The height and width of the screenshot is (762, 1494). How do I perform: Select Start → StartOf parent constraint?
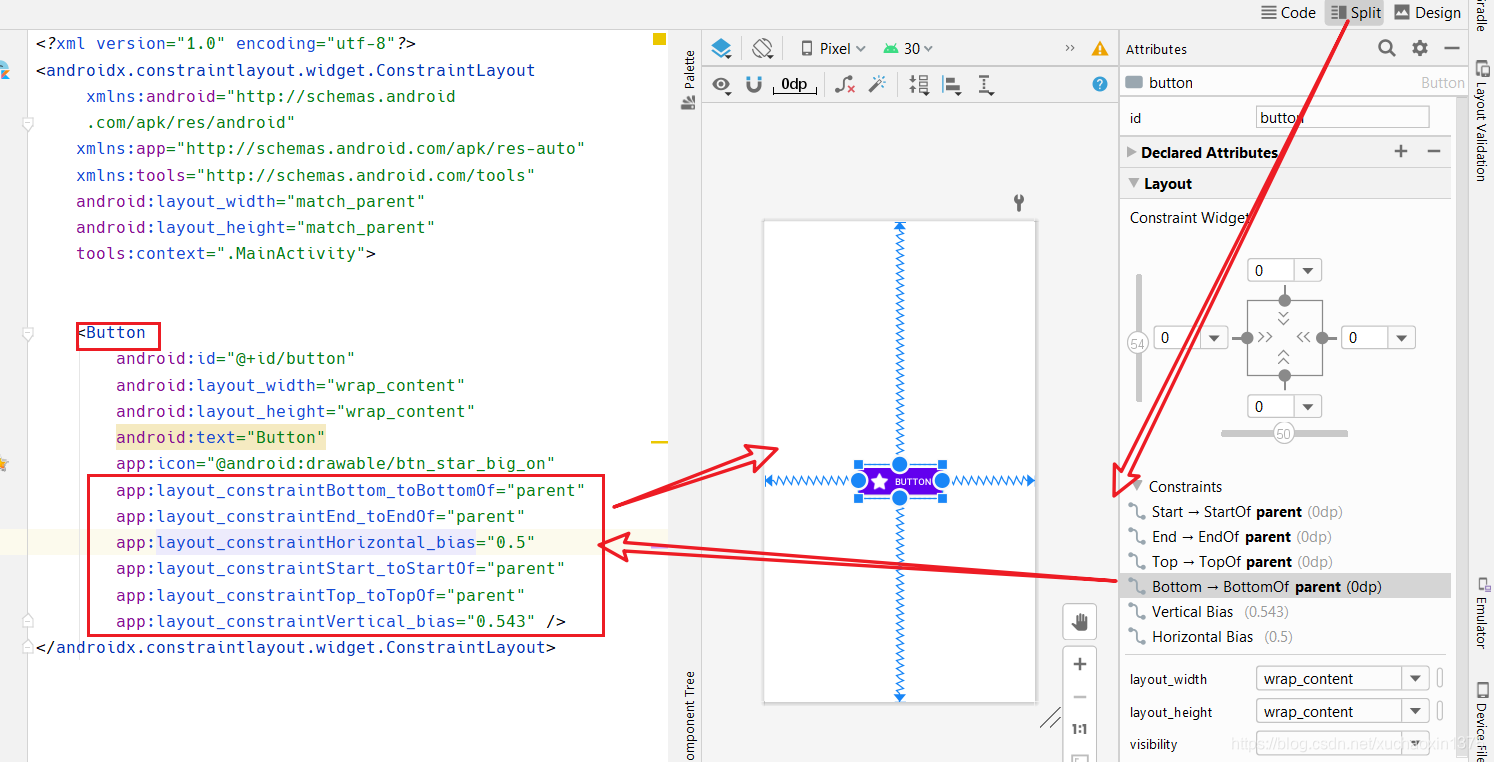[1246, 511]
